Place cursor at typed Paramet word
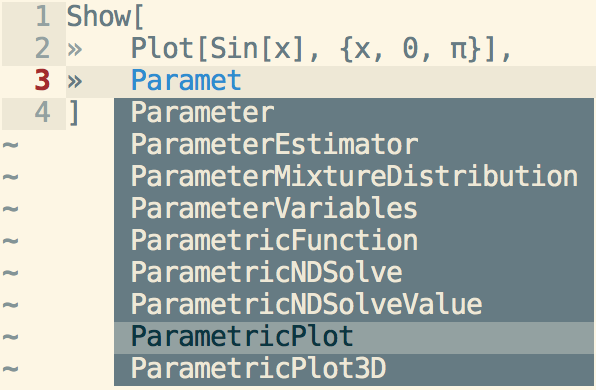 tap(186, 81)
